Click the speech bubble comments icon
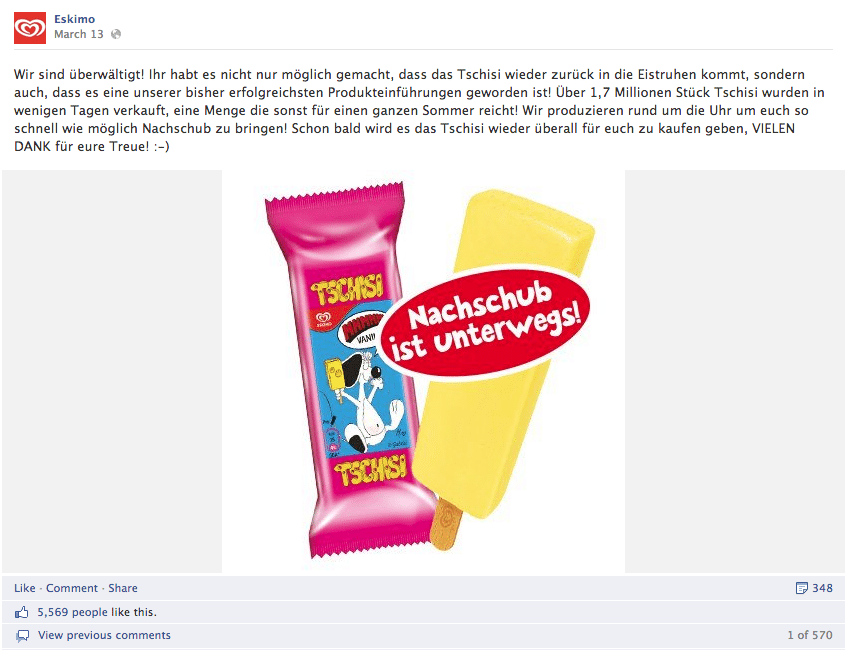The height and width of the screenshot is (650, 845). (23, 635)
